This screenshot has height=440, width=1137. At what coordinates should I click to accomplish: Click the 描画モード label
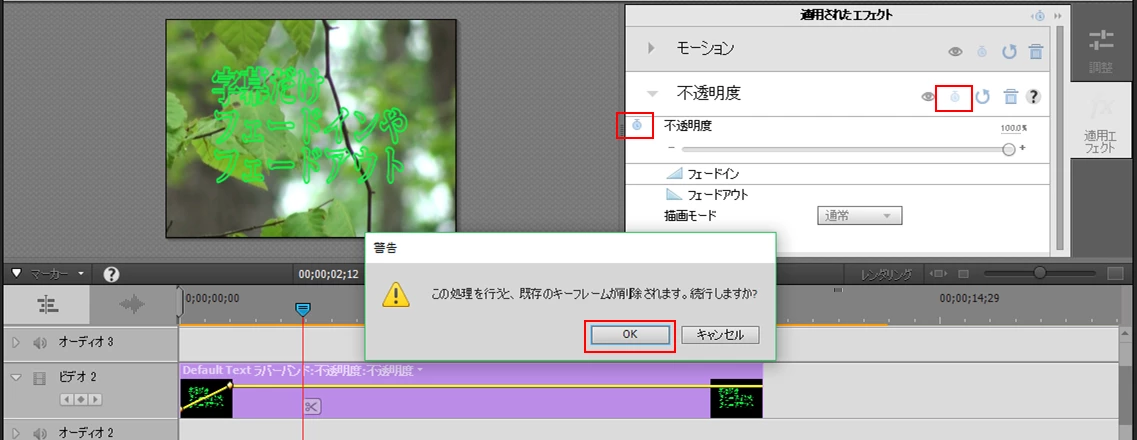pos(690,216)
